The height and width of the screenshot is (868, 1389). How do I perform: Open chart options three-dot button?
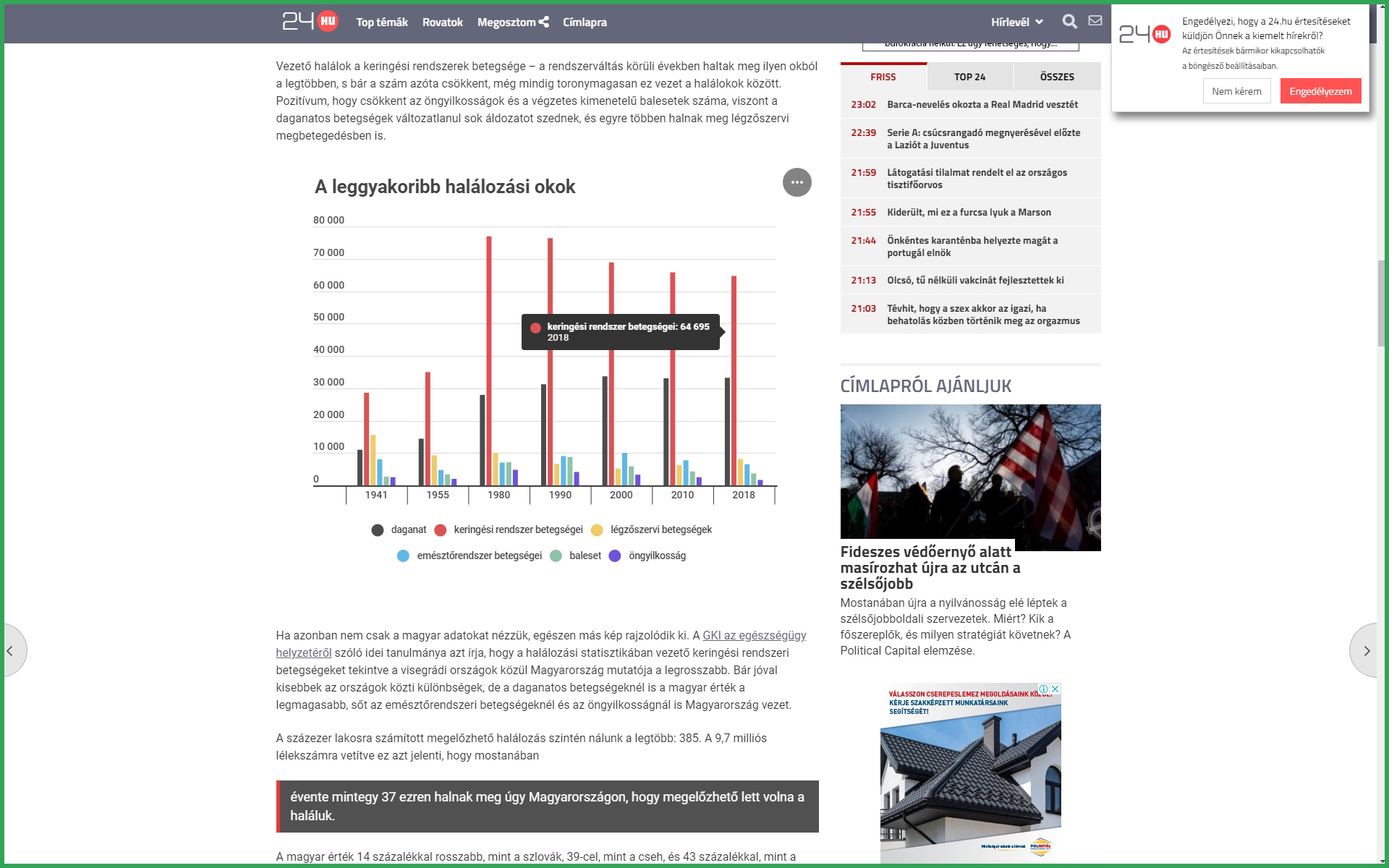[x=797, y=182]
